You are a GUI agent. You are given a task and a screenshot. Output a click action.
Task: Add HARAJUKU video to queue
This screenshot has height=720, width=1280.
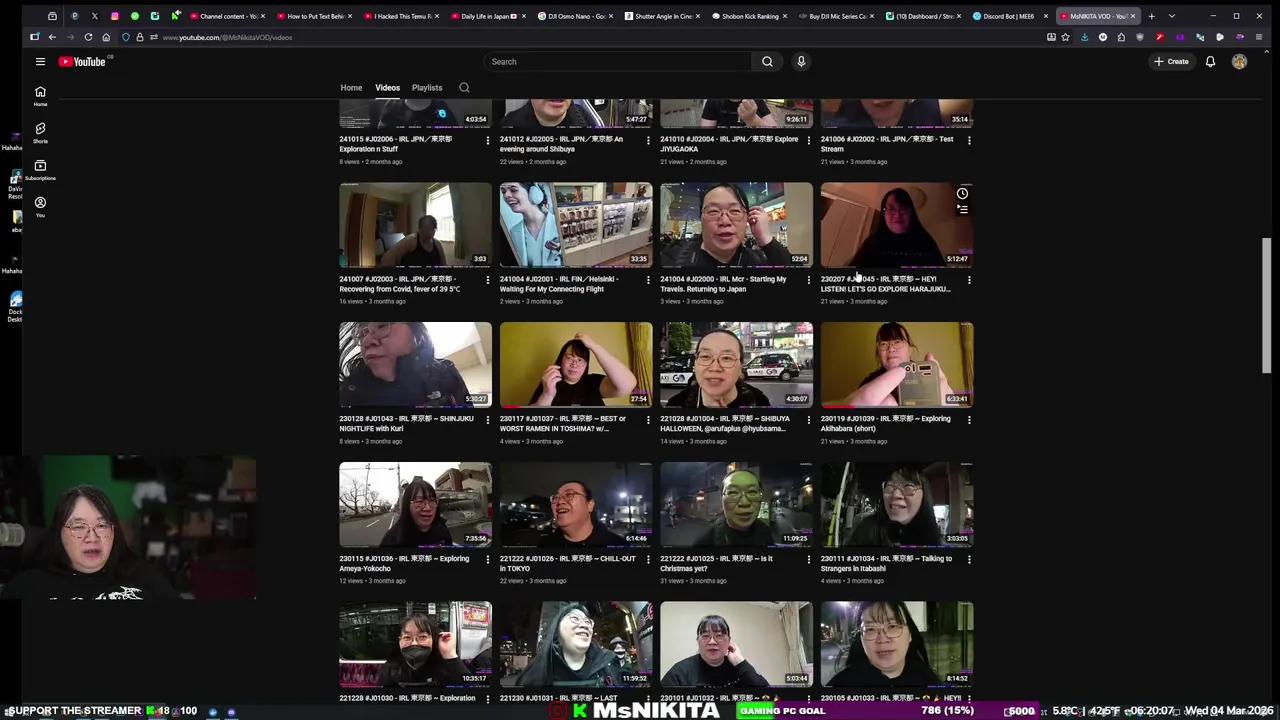pos(962,209)
